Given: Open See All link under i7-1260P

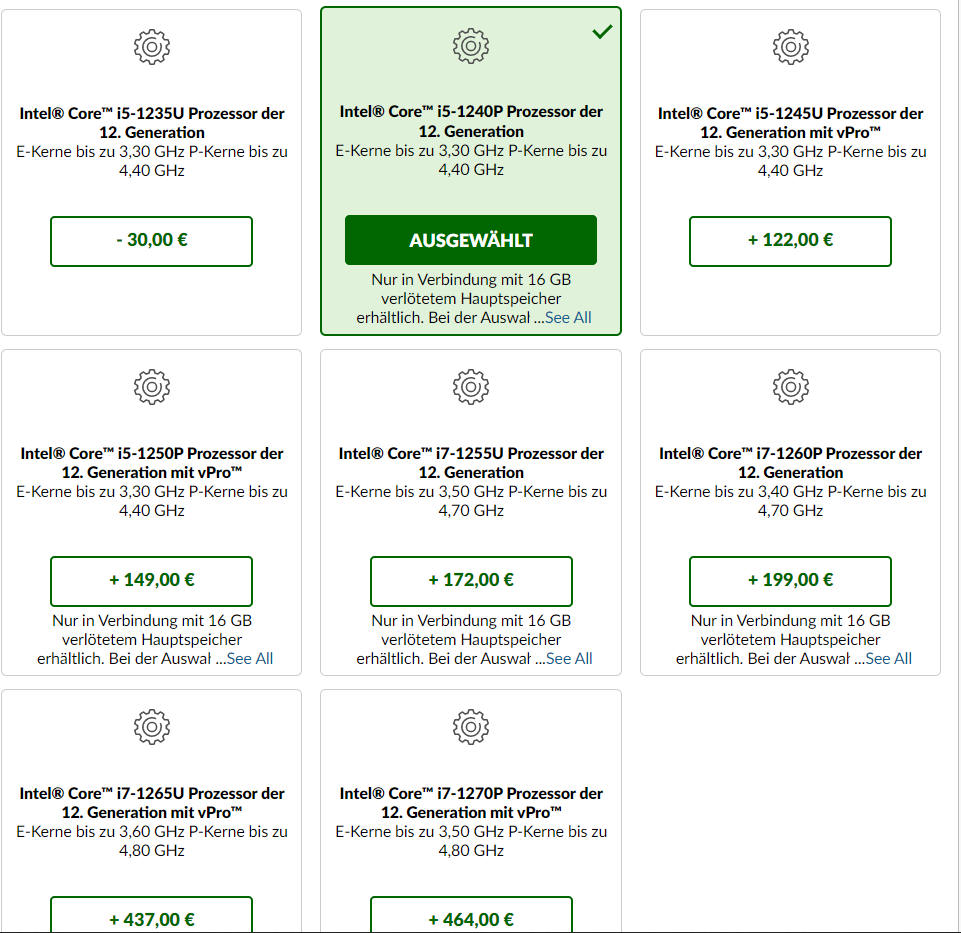Looking at the screenshot, I should (x=888, y=658).
